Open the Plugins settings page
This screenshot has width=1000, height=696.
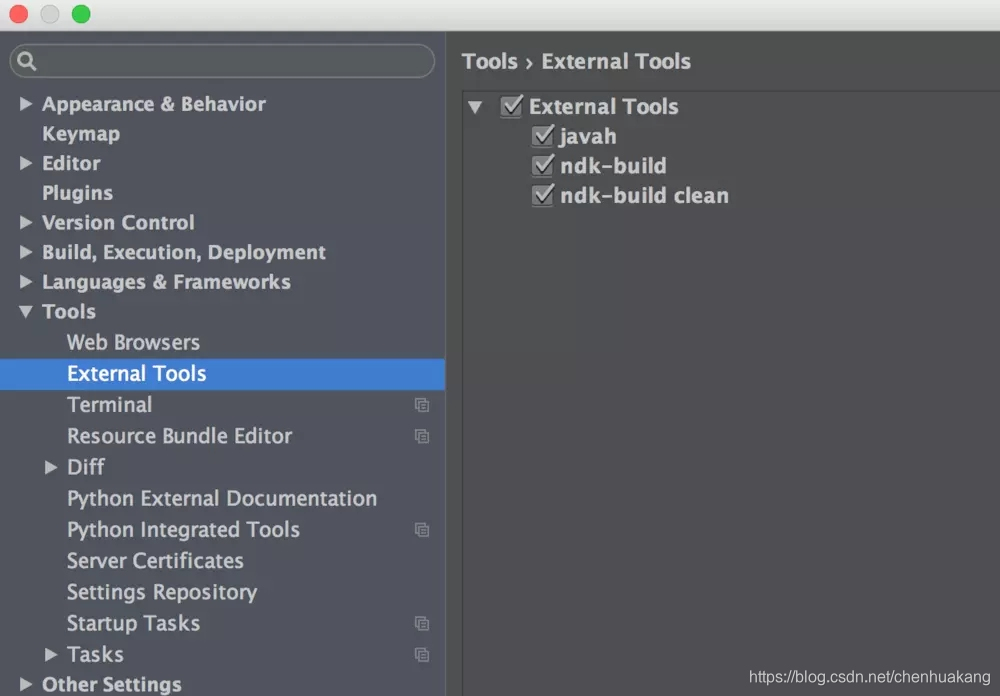77,193
